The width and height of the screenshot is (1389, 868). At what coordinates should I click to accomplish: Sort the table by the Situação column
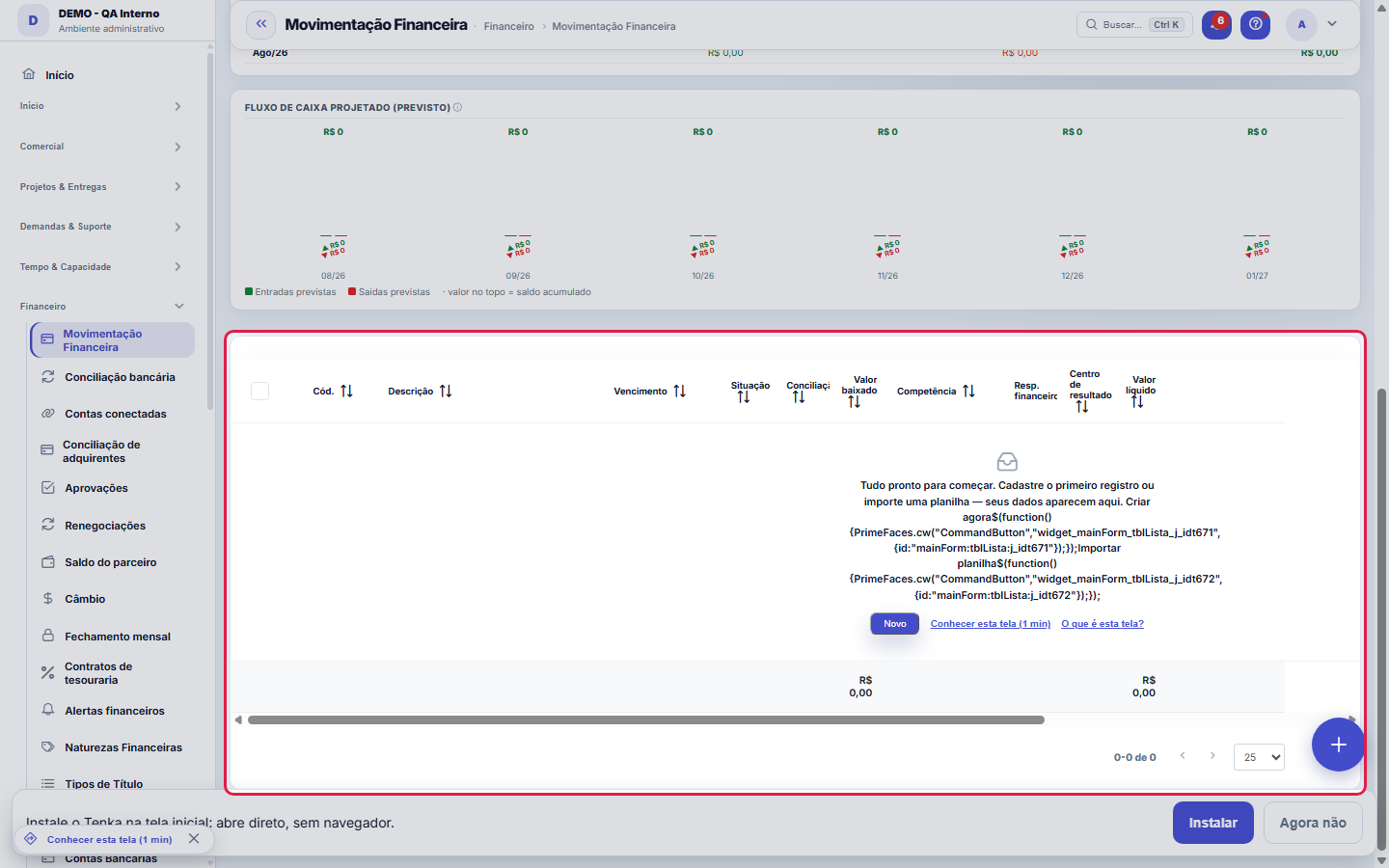744,397
